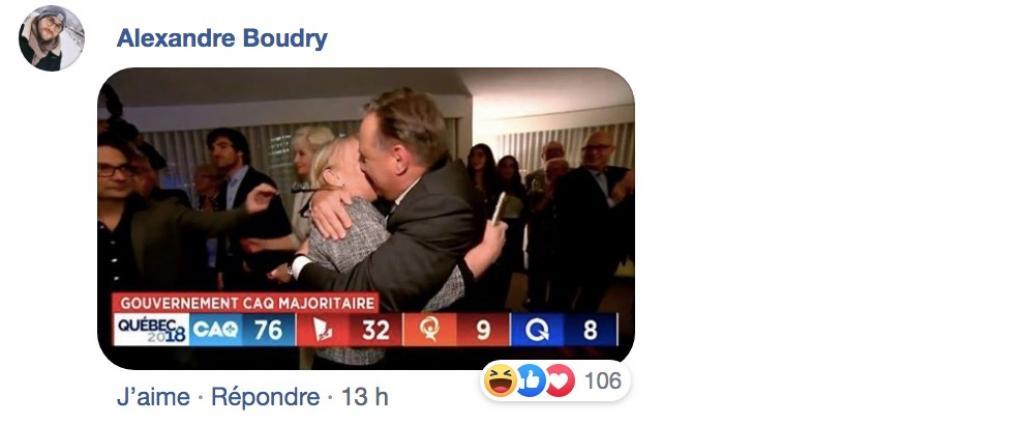Viewport: 1024px width, 424px height.
Task: Click the blue thumbs-up reaction icon
Action: pyautogui.click(x=530, y=380)
